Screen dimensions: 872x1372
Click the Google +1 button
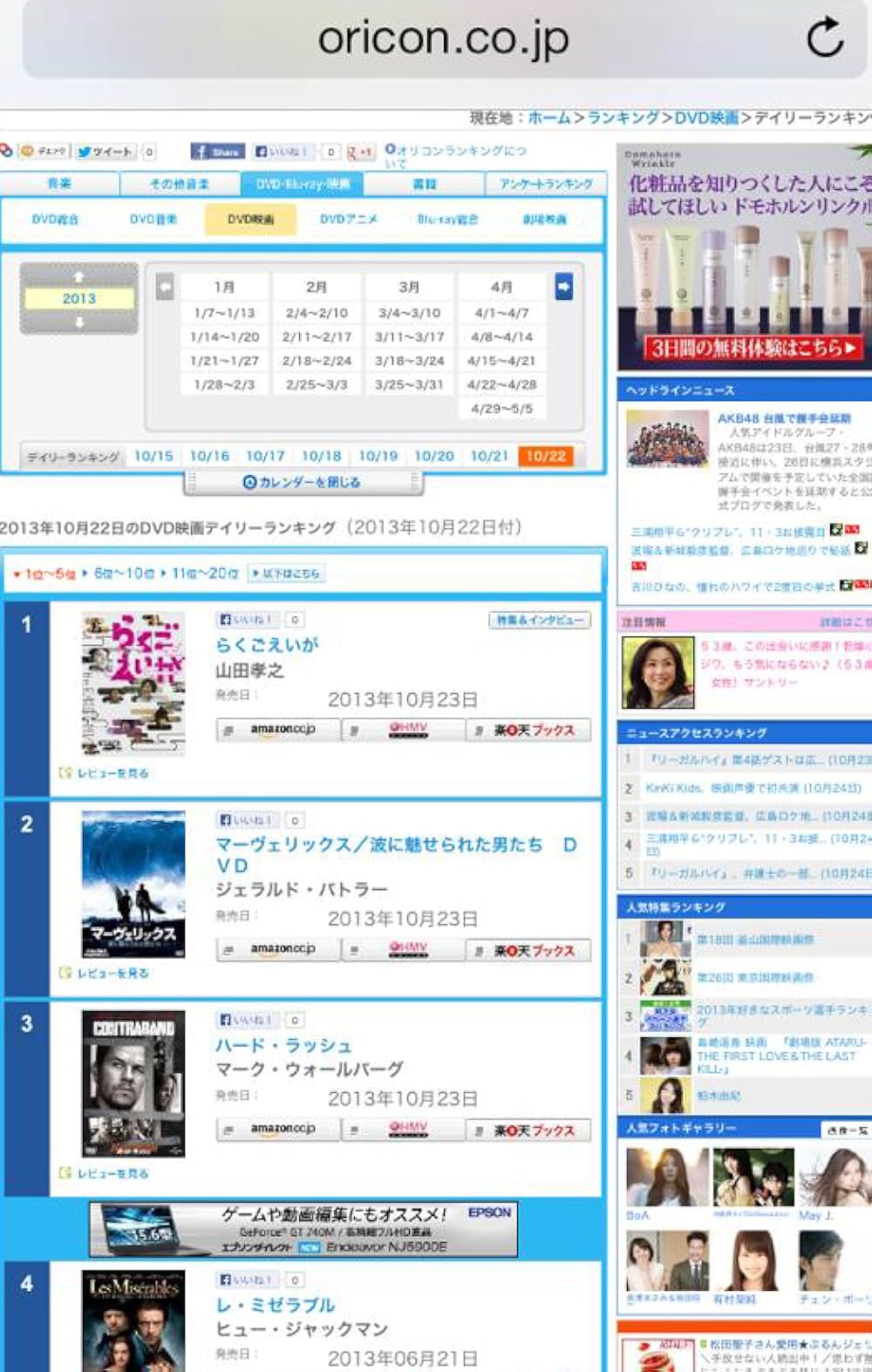361,152
